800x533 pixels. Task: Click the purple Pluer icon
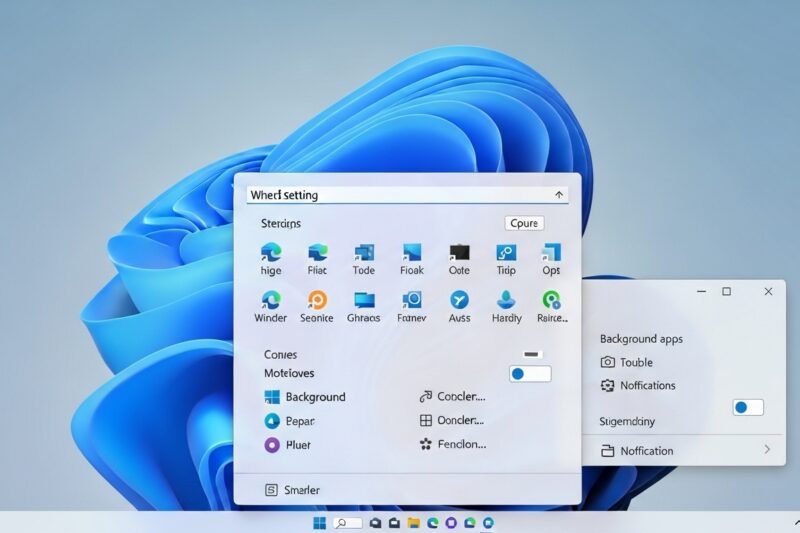coord(272,445)
